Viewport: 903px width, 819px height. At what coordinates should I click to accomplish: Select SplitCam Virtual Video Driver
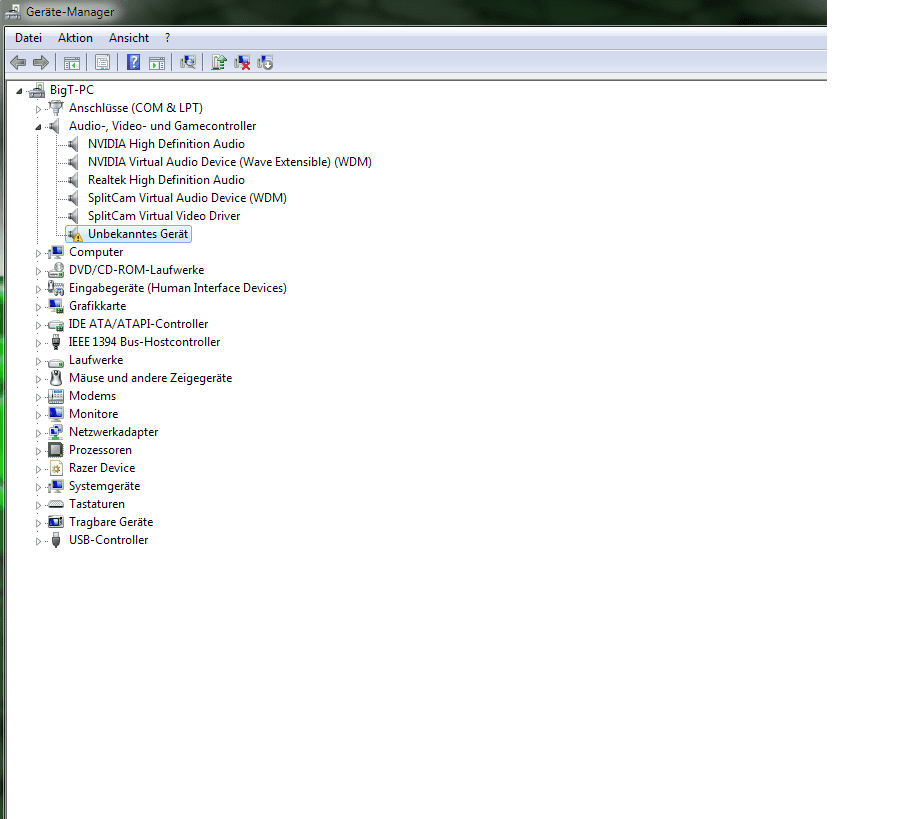[164, 216]
